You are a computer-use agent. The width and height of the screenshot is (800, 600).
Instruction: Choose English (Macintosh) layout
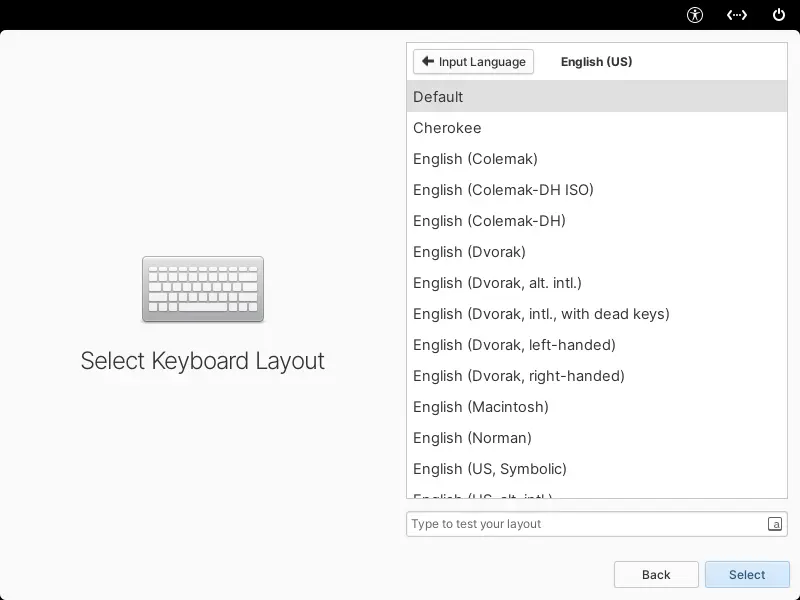click(x=596, y=407)
